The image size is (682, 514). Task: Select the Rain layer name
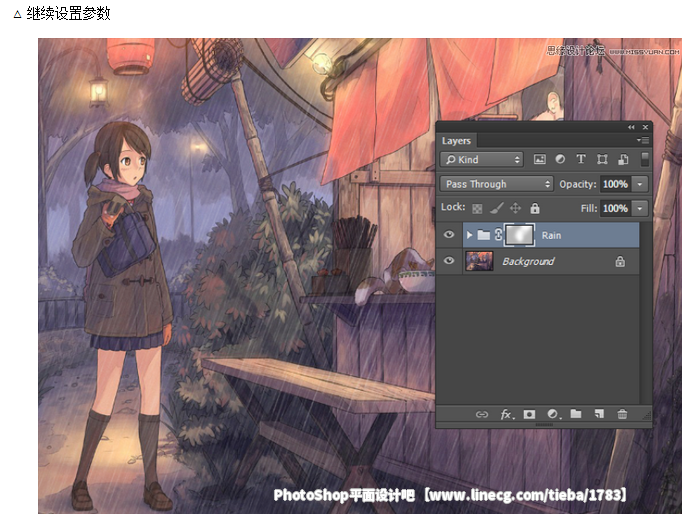[x=551, y=235]
